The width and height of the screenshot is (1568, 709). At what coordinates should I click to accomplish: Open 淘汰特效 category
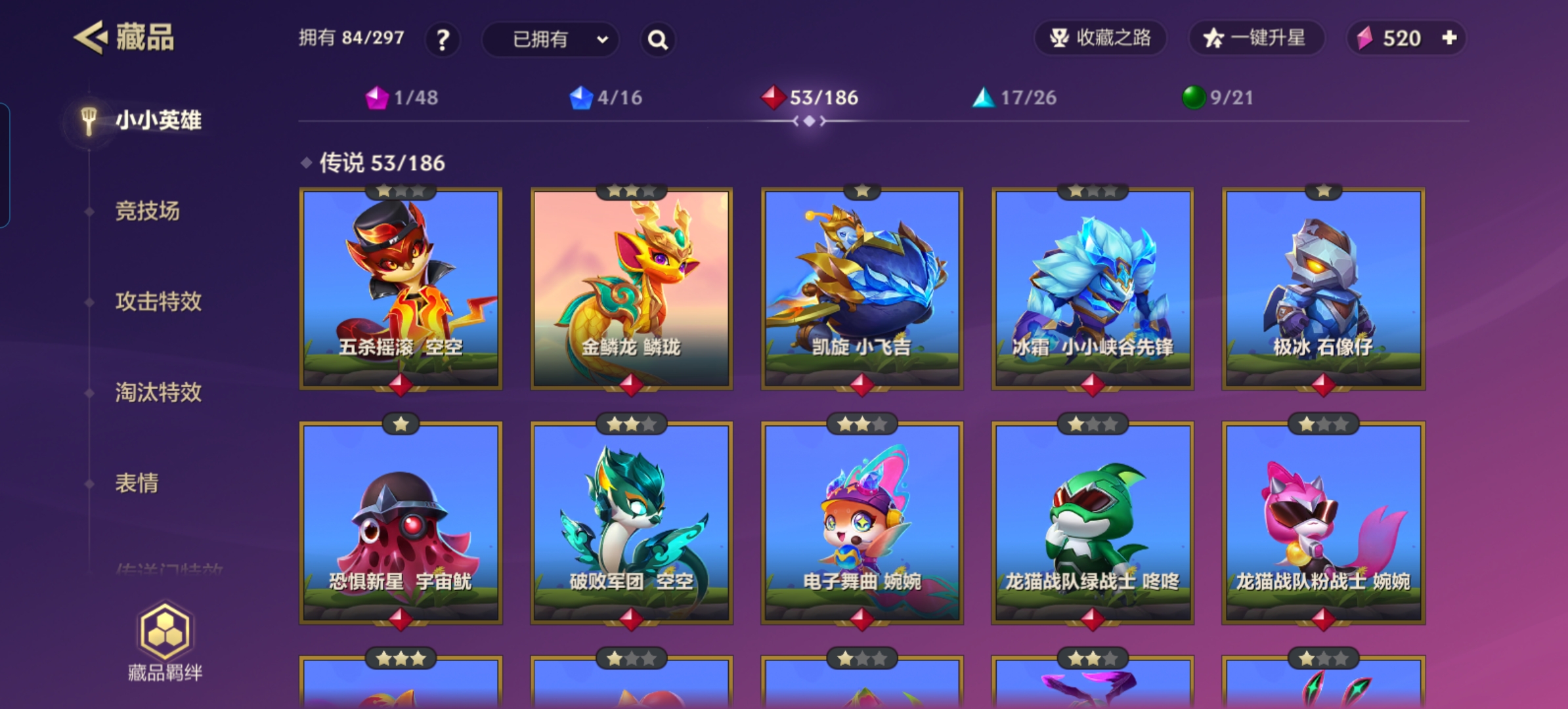click(x=158, y=393)
